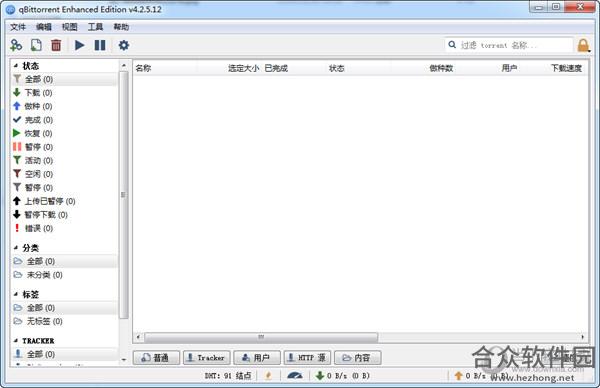Toggle alternative speed limits speedometer icon
600x388 pixels.
(295, 376)
